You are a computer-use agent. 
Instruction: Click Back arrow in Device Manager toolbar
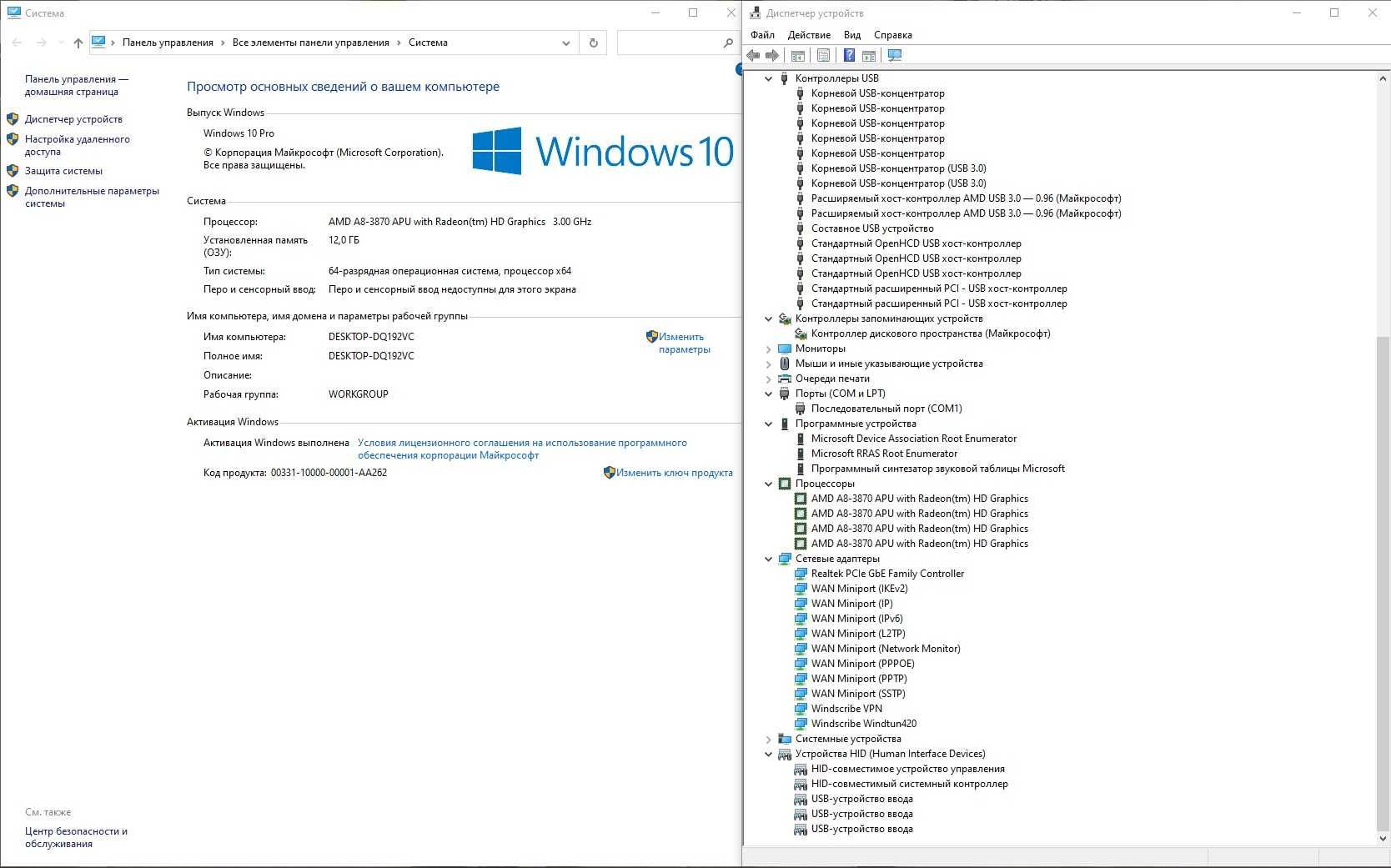(753, 55)
